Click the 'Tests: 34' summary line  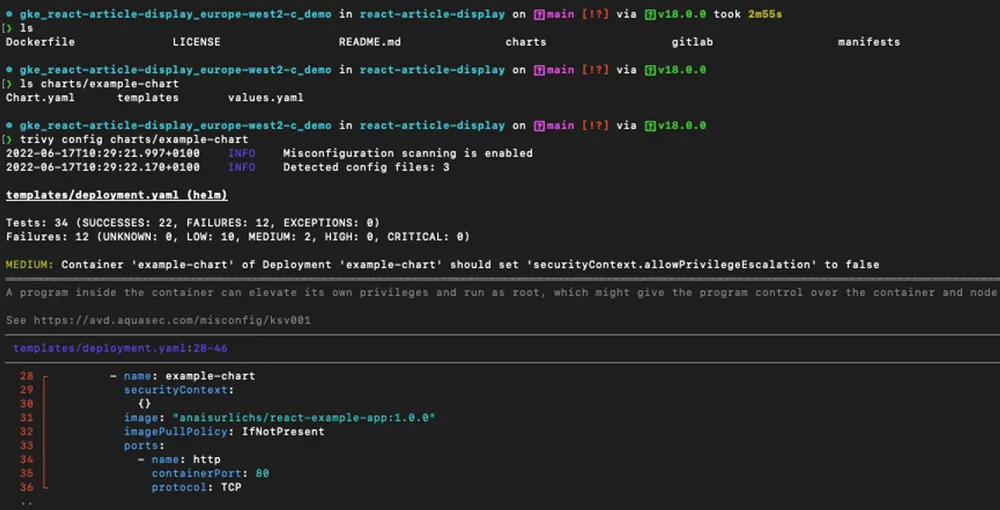193,222
